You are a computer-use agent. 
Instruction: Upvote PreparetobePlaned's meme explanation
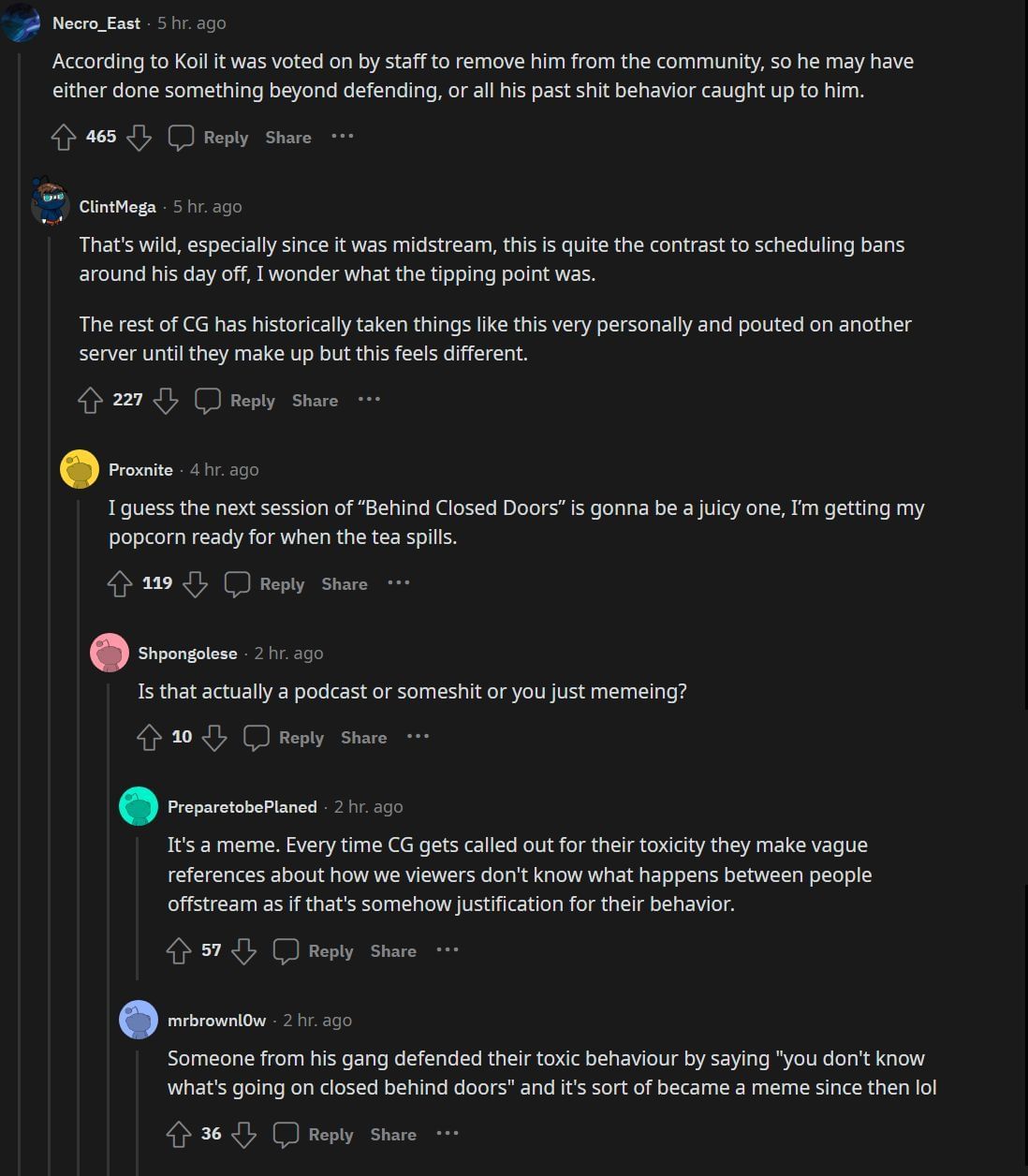tap(179, 950)
